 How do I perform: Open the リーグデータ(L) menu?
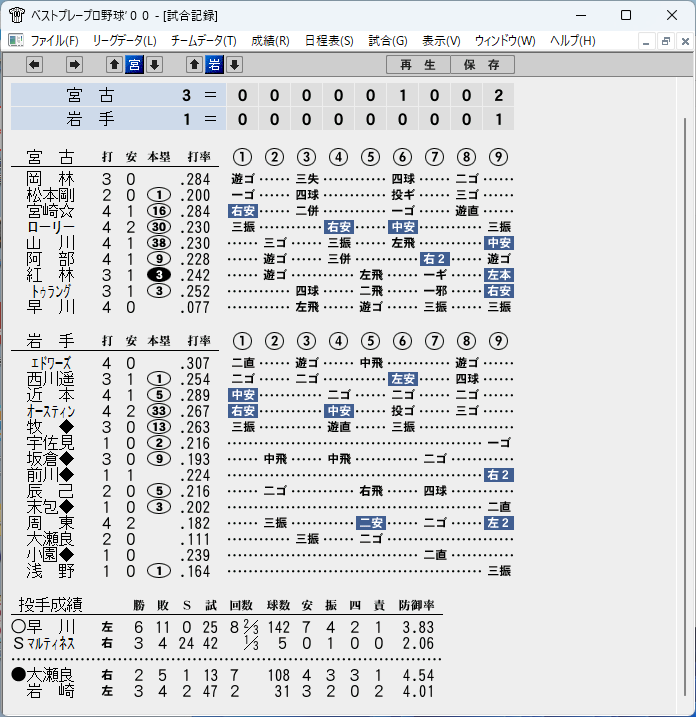pos(124,41)
